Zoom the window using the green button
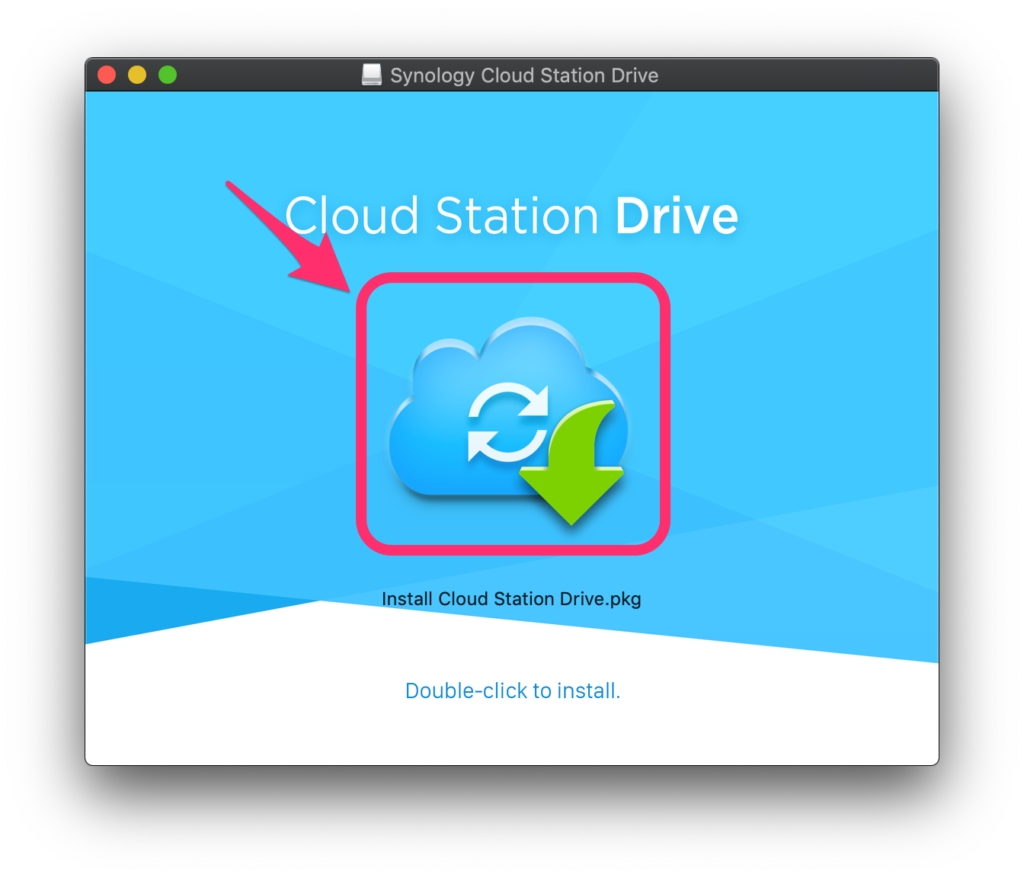The width and height of the screenshot is (1024, 878). pyautogui.click(x=167, y=75)
